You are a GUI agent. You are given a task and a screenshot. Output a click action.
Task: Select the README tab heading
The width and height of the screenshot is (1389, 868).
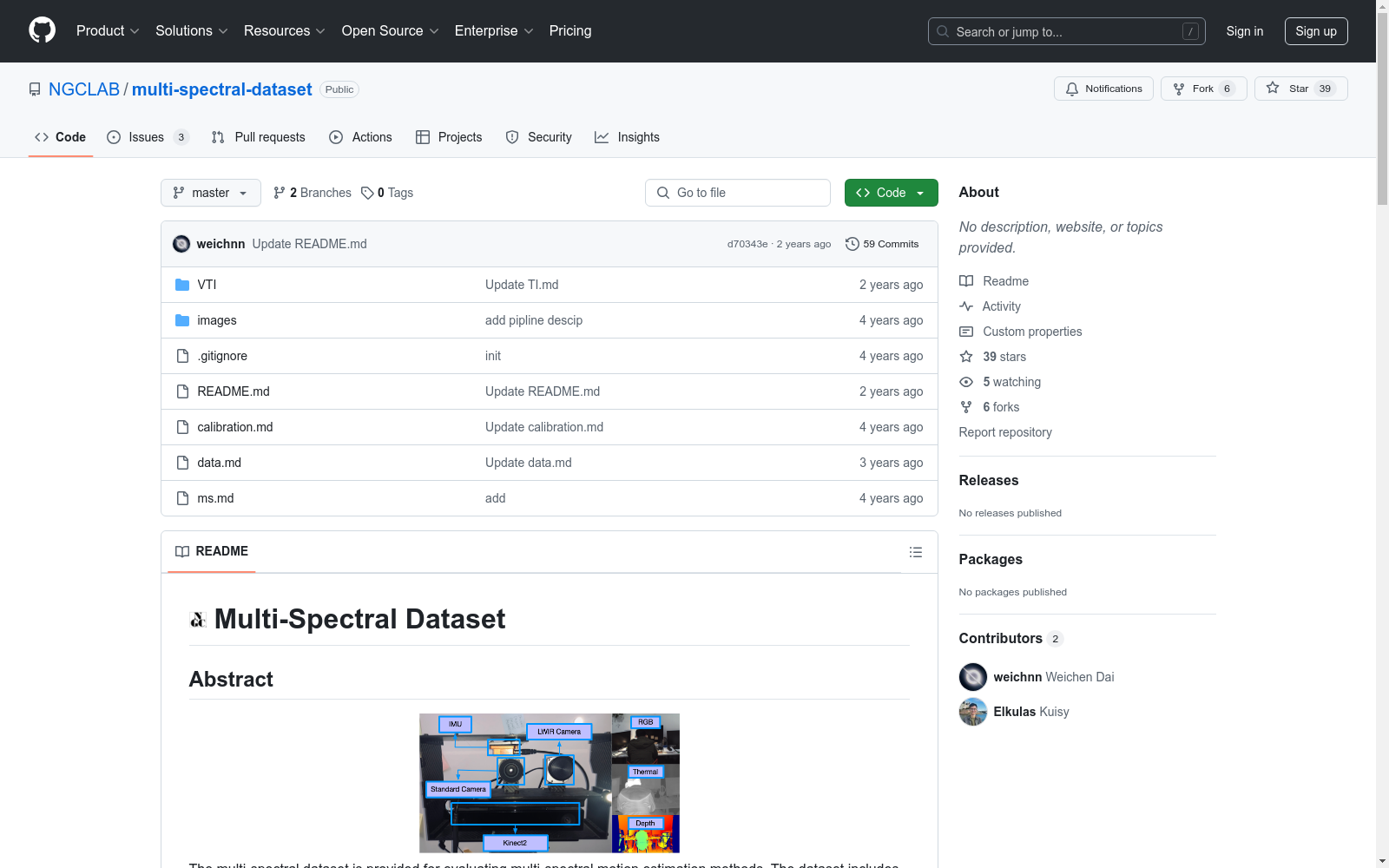212,551
